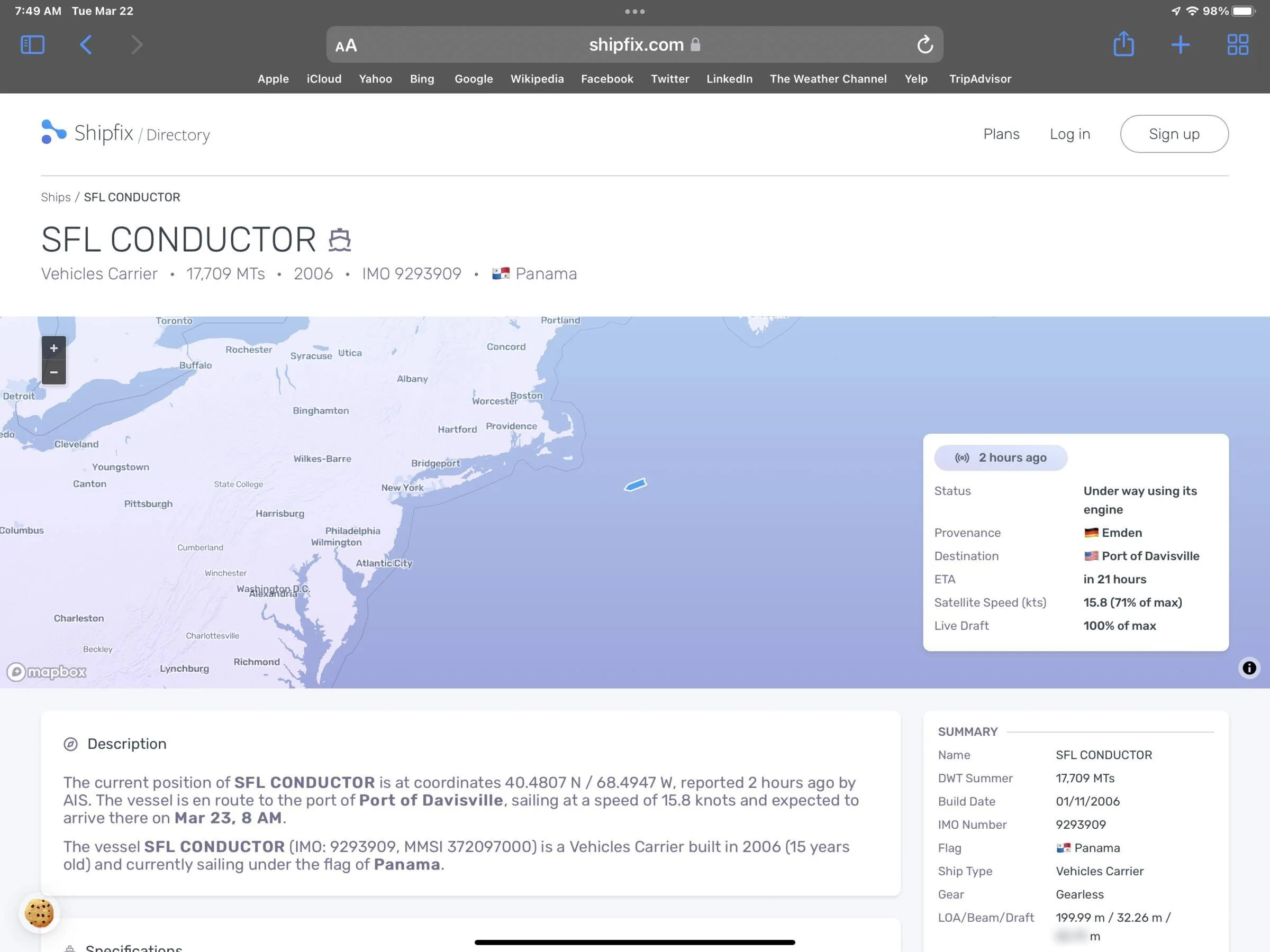Tap the shipfix.com address field
Screen dimensions: 1270x952
(x=634, y=44)
